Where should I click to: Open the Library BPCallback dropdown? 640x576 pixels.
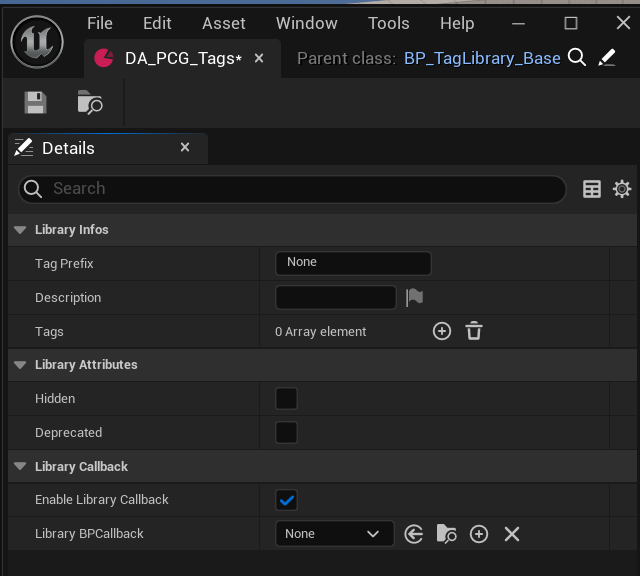(334, 534)
